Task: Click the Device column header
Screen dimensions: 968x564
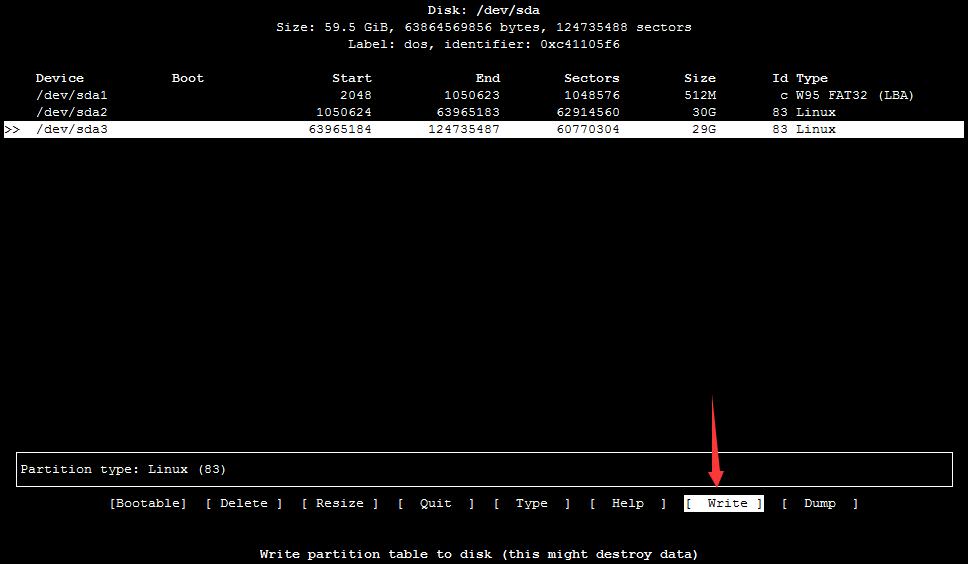Action: [60, 78]
